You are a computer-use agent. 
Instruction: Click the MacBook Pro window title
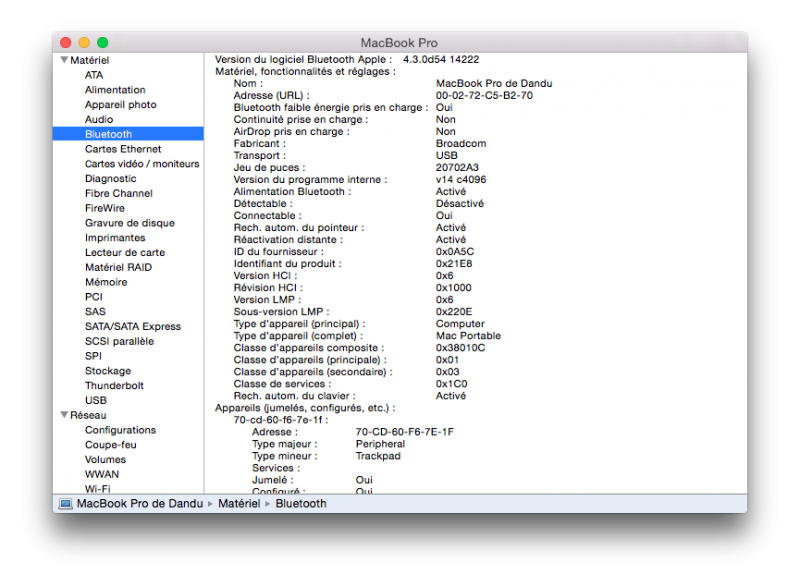point(399,43)
